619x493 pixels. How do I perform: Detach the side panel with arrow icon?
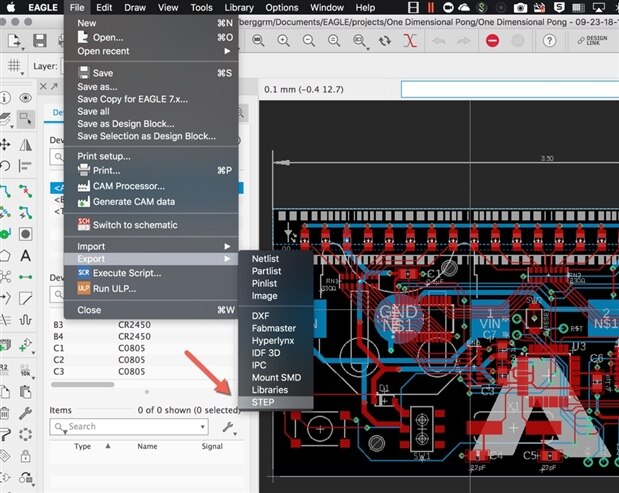[54, 86]
